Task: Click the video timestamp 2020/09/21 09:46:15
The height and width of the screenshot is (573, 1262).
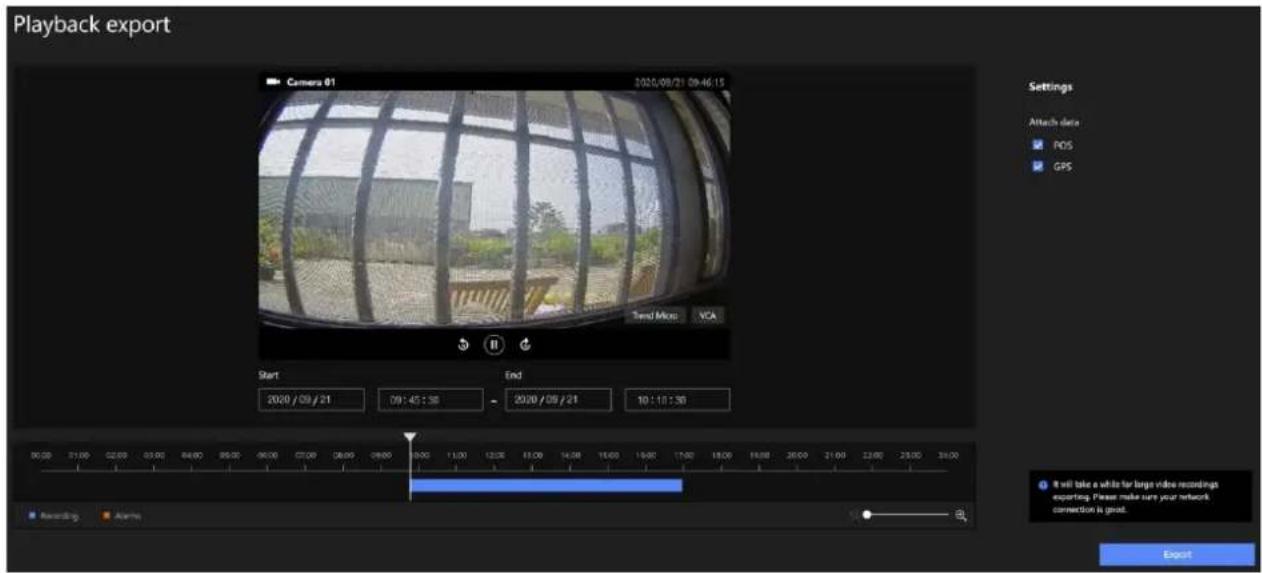Action: pos(679,81)
